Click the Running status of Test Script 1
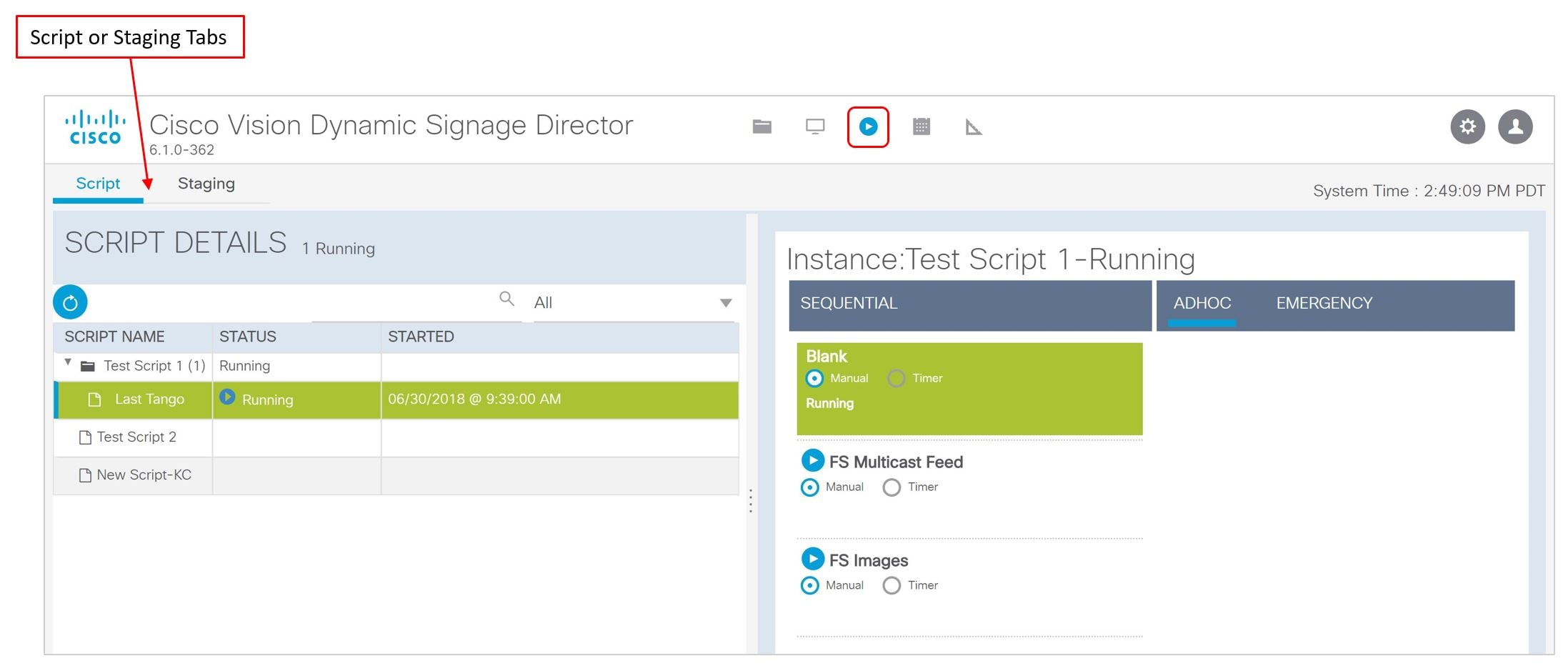Image resolution: width=1568 pixels, height=666 pixels. [244, 366]
